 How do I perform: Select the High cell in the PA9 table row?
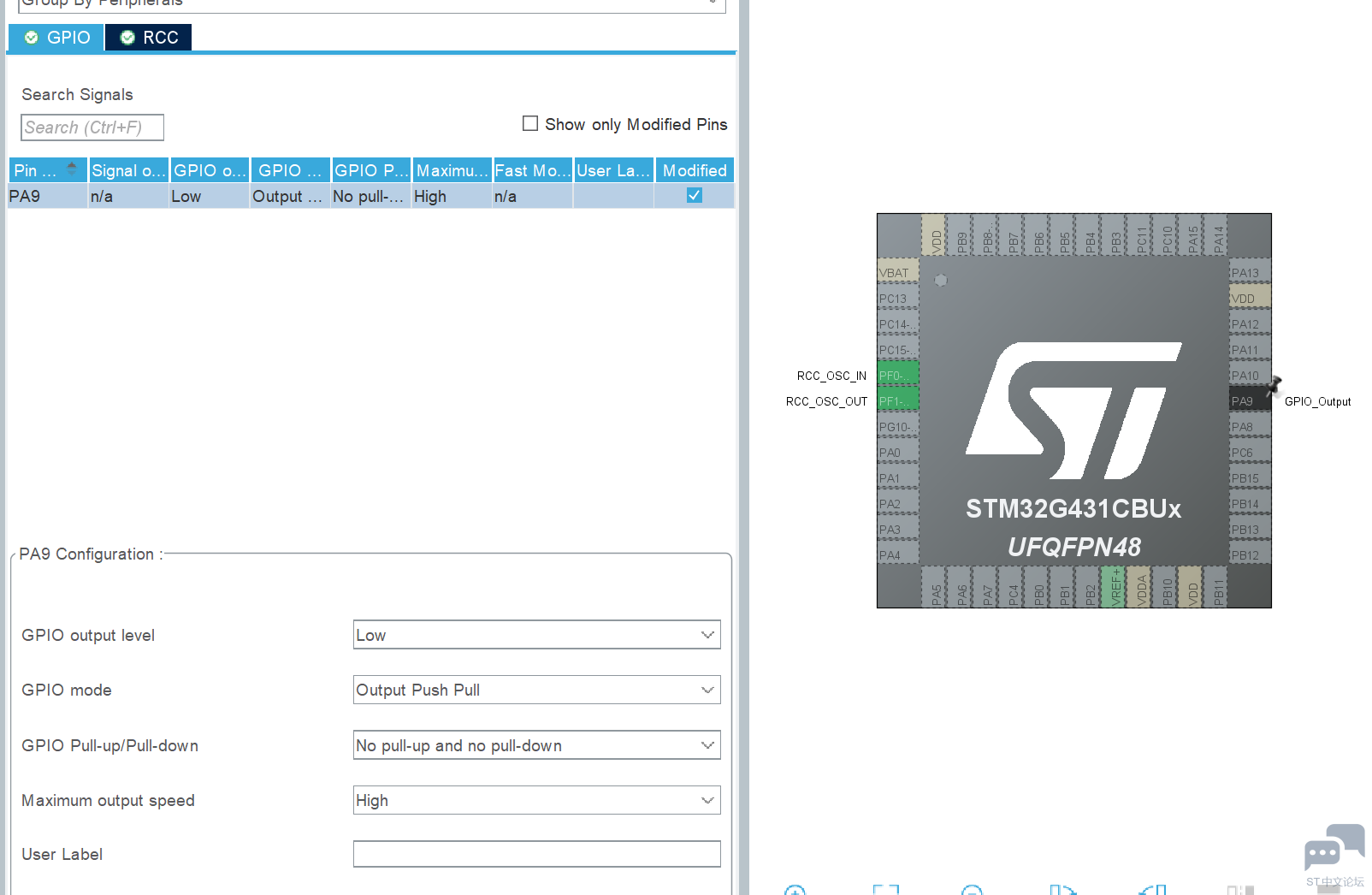(452, 196)
